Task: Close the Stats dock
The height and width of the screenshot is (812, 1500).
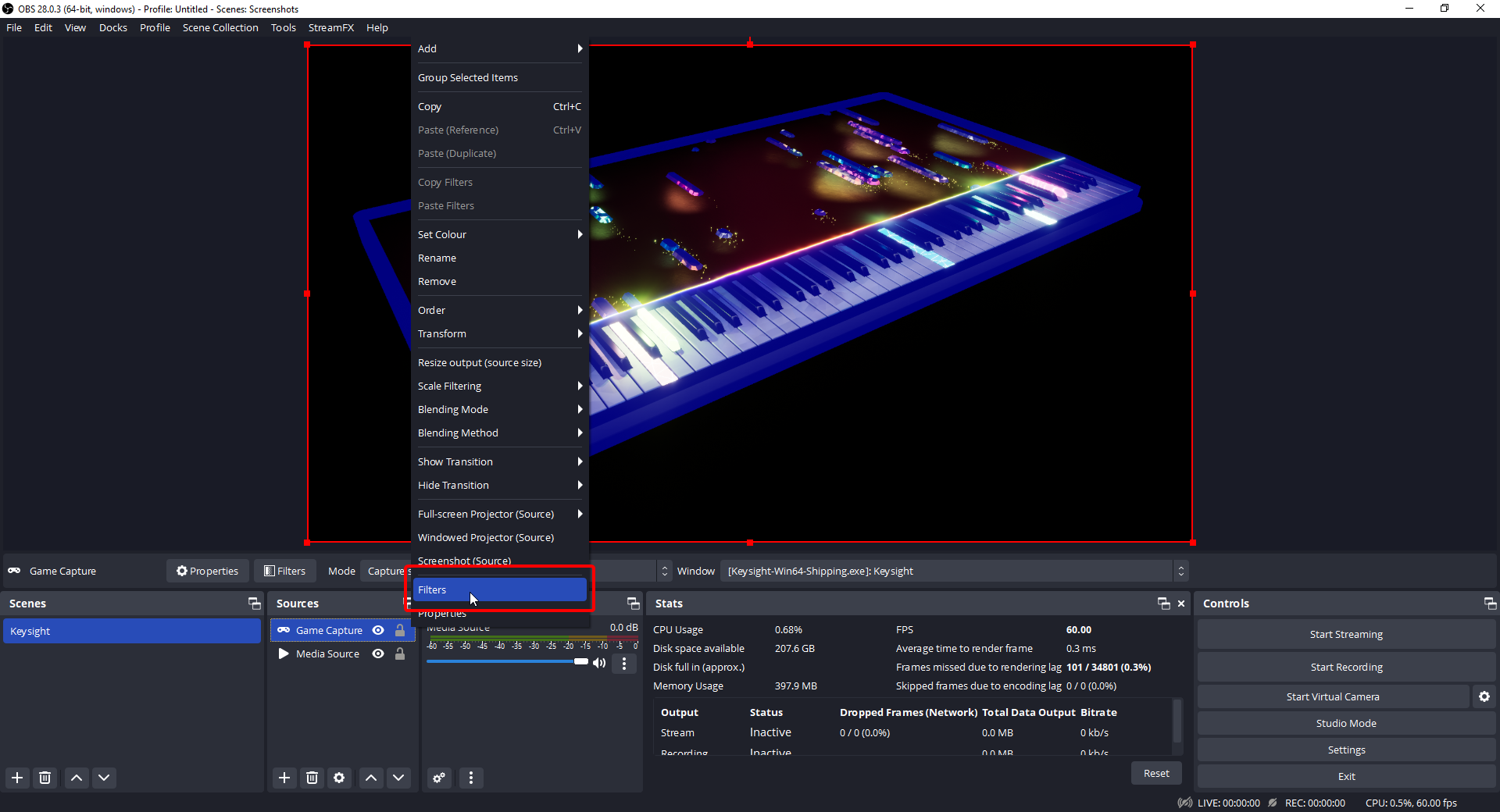Action: point(1181,604)
